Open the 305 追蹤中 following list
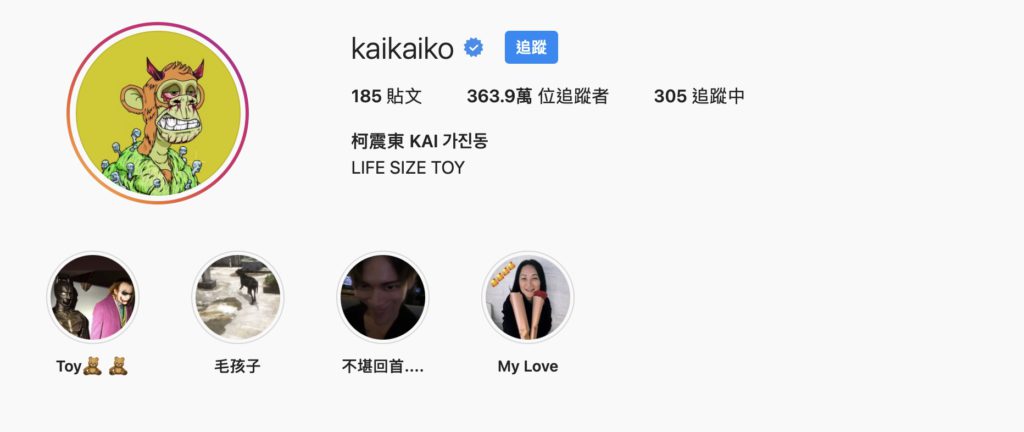 [x=699, y=97]
